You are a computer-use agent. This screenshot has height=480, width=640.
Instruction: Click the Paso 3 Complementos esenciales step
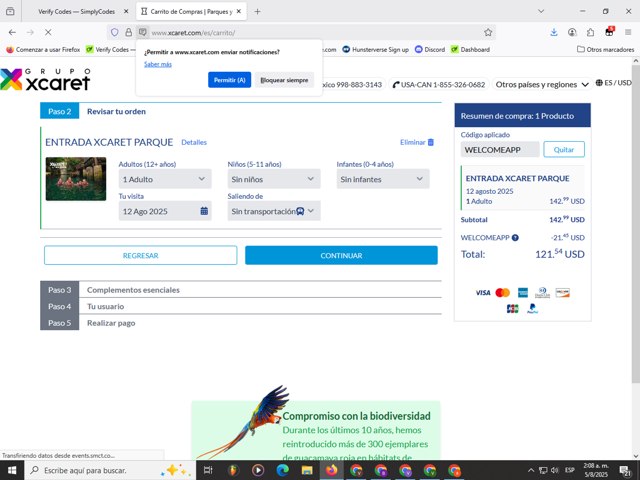point(241,290)
